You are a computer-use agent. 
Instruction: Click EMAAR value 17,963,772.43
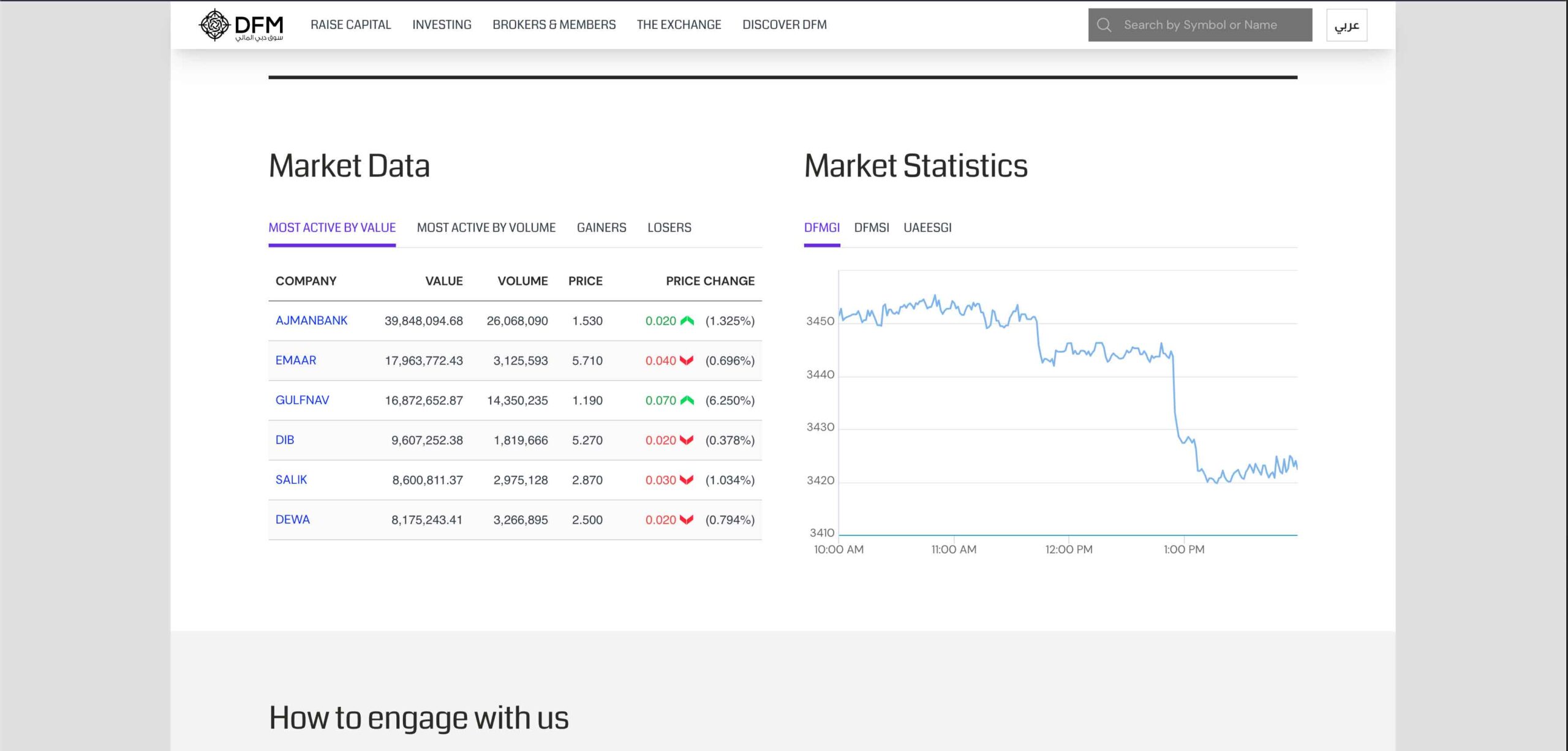424,361
